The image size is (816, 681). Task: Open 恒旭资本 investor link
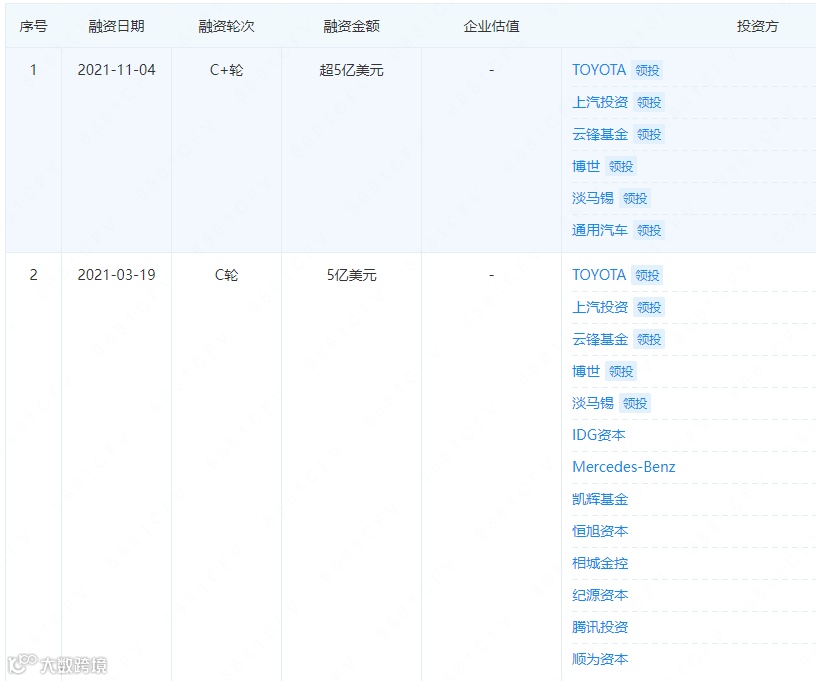[600, 531]
